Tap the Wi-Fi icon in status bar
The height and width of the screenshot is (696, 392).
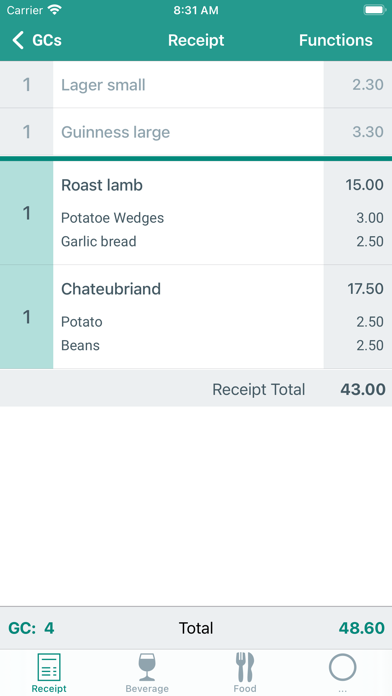(x=55, y=10)
